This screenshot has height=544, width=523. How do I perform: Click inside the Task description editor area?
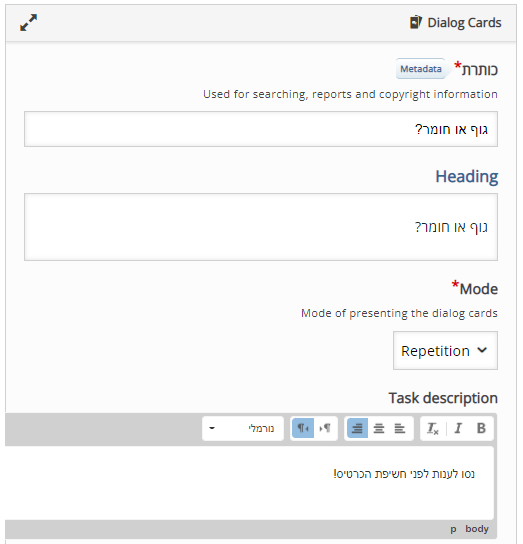(249, 483)
